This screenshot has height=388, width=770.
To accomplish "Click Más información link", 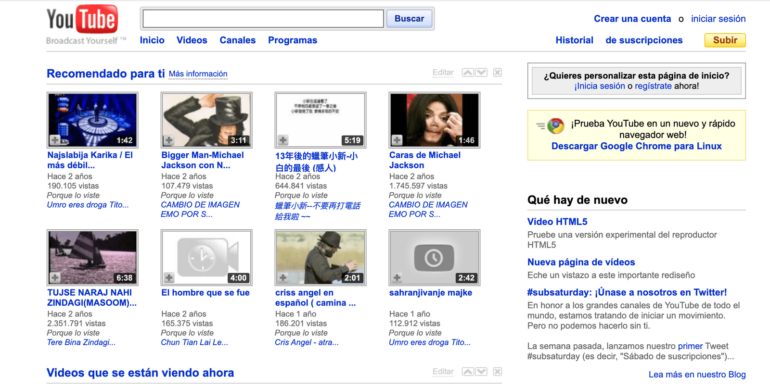I will 198,74.
